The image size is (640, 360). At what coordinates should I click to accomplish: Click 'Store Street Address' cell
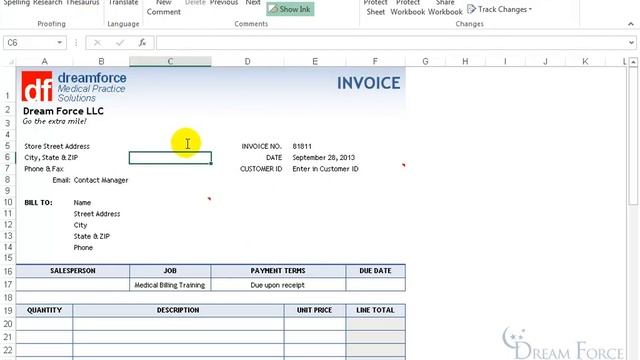pyautogui.click(x=57, y=146)
